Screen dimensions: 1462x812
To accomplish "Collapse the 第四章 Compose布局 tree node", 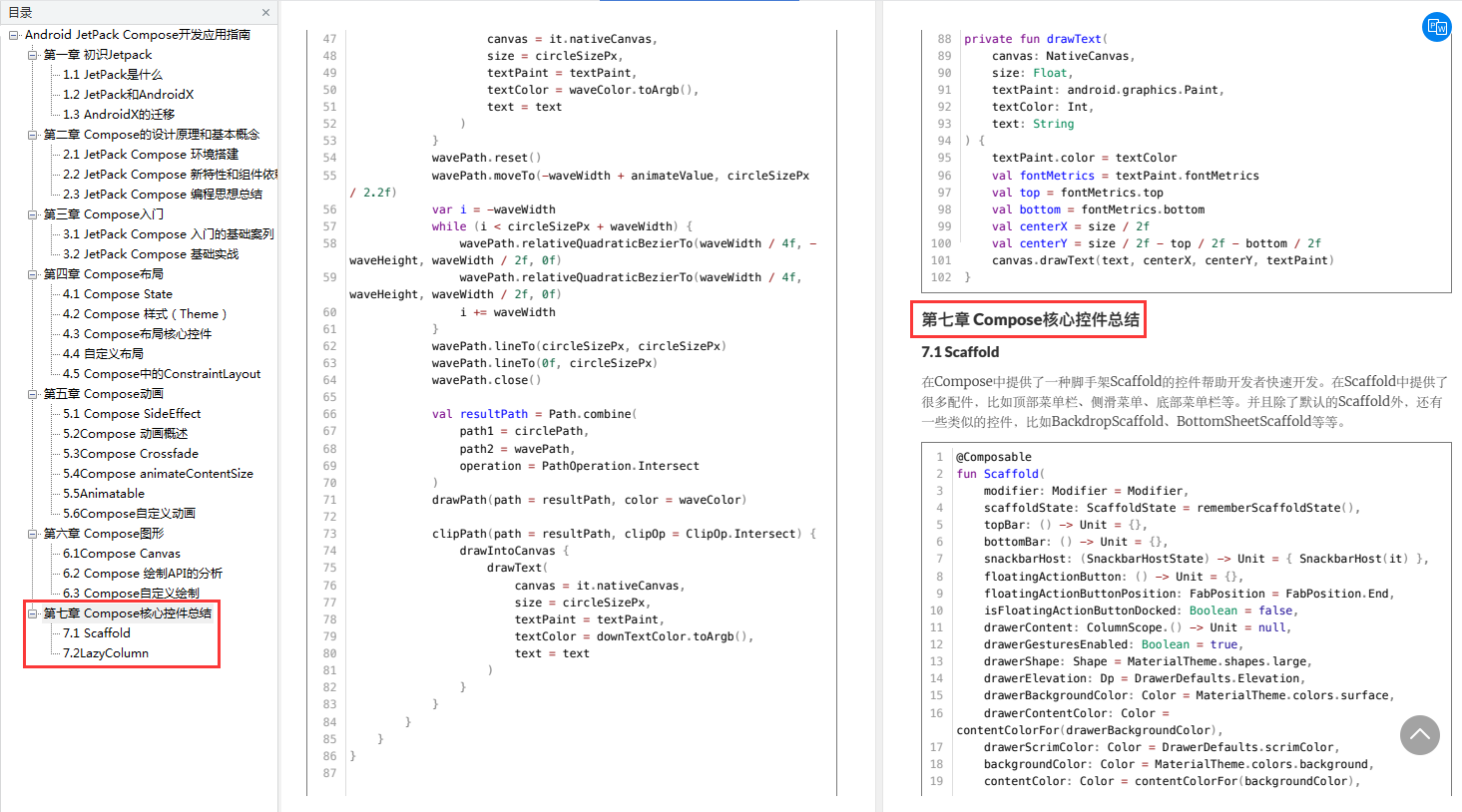I will tap(33, 274).
